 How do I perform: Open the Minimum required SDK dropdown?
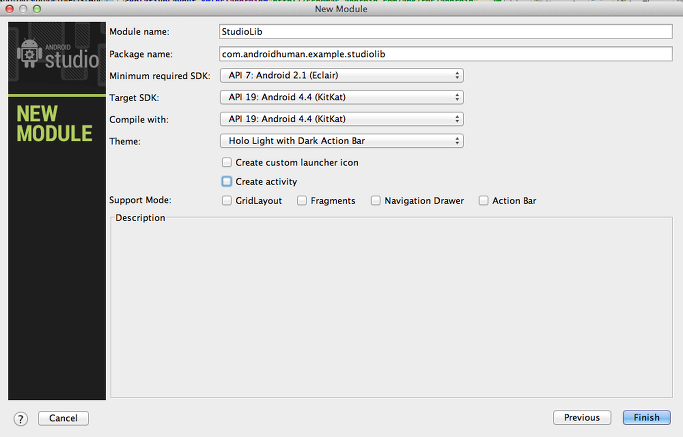point(342,75)
